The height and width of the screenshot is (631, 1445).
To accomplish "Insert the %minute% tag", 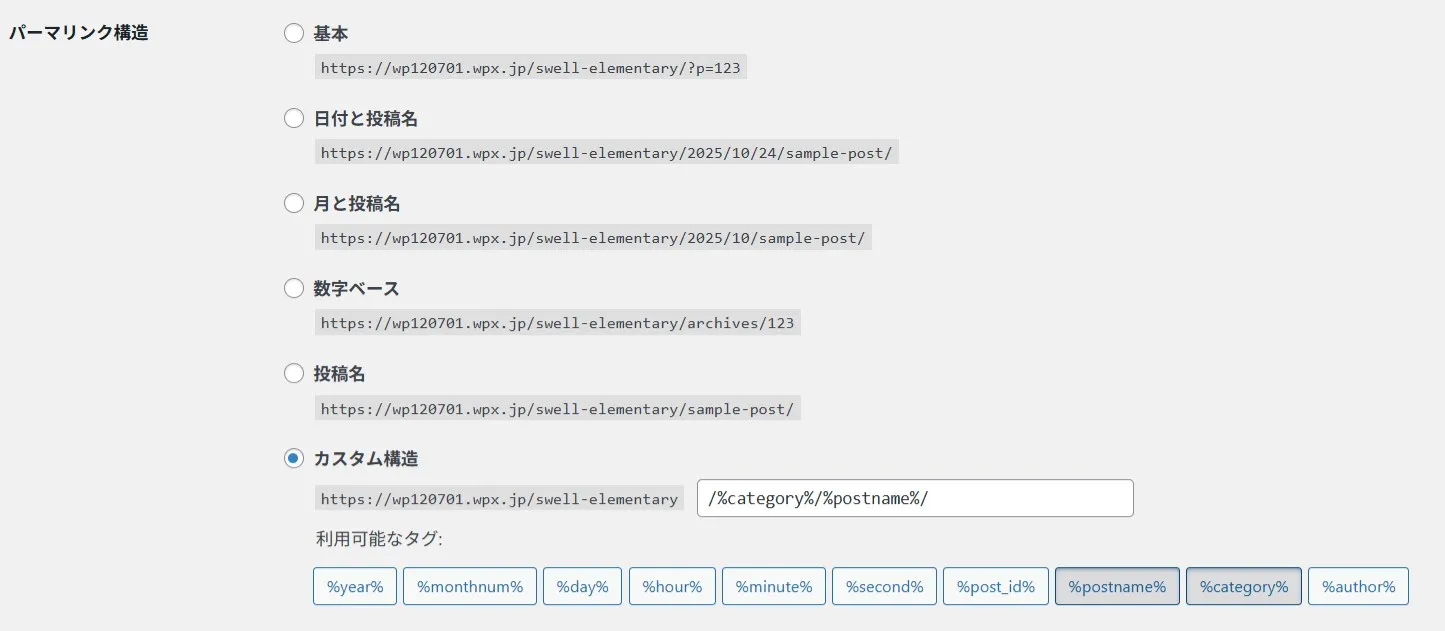I will pos(773,586).
